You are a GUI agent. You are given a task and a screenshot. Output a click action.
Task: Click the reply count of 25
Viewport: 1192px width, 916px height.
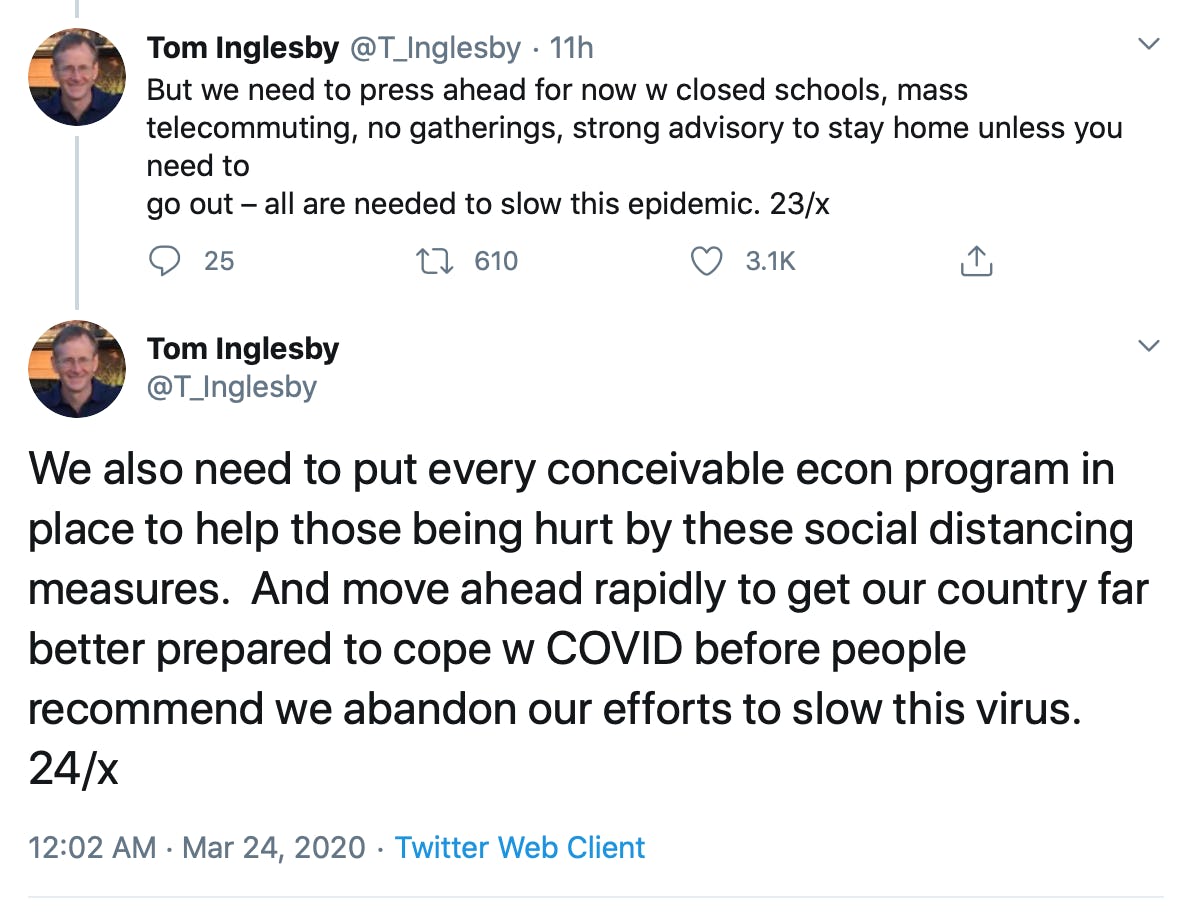[x=219, y=261]
